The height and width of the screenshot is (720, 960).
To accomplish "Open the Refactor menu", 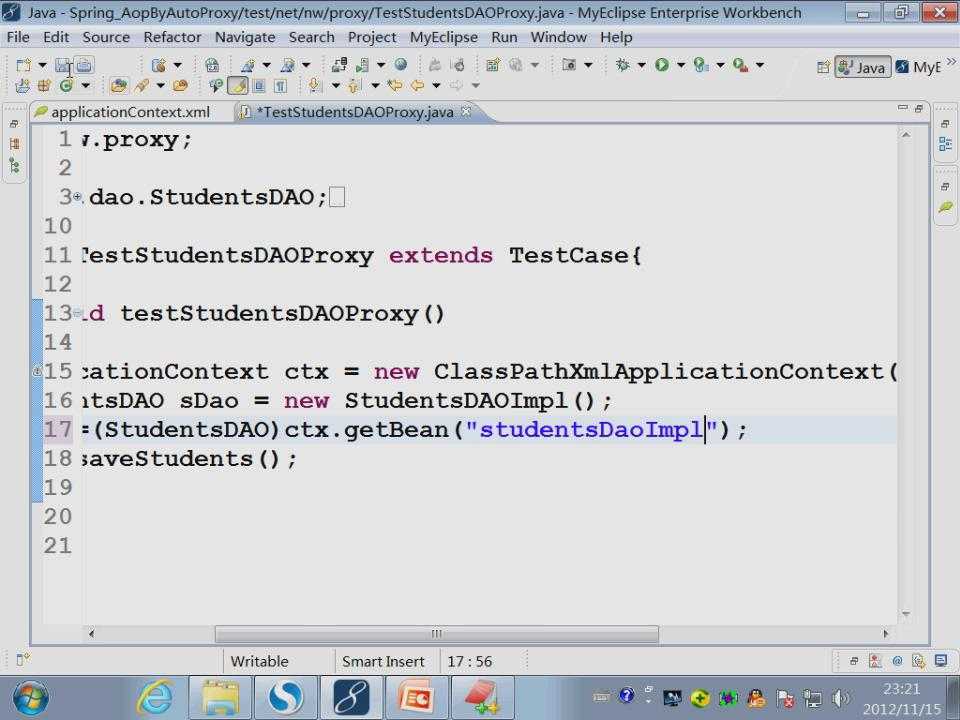I will point(172,37).
